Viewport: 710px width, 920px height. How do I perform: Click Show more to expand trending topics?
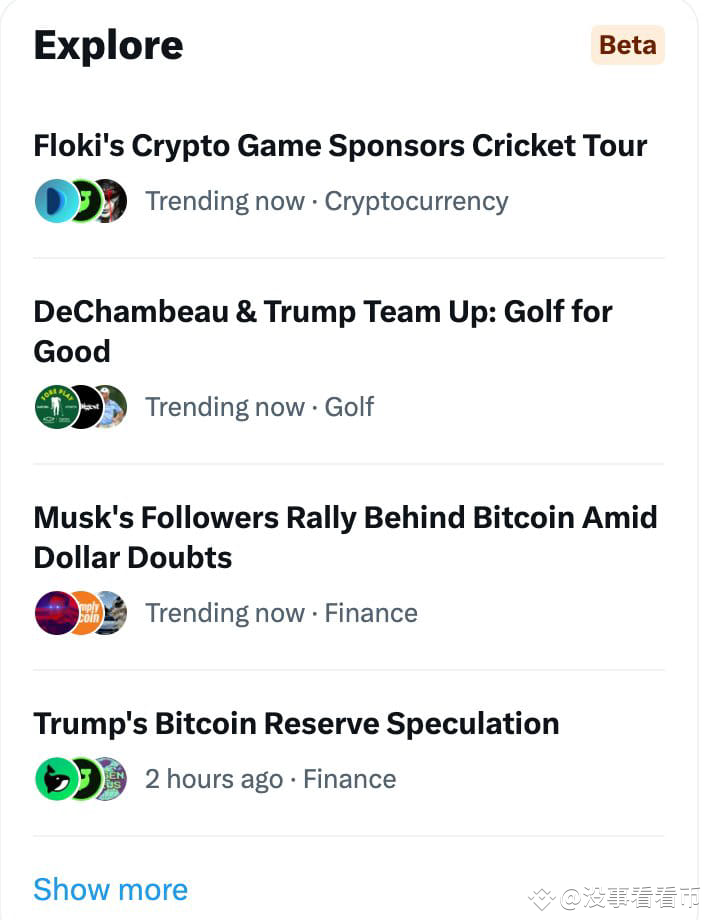point(110,889)
